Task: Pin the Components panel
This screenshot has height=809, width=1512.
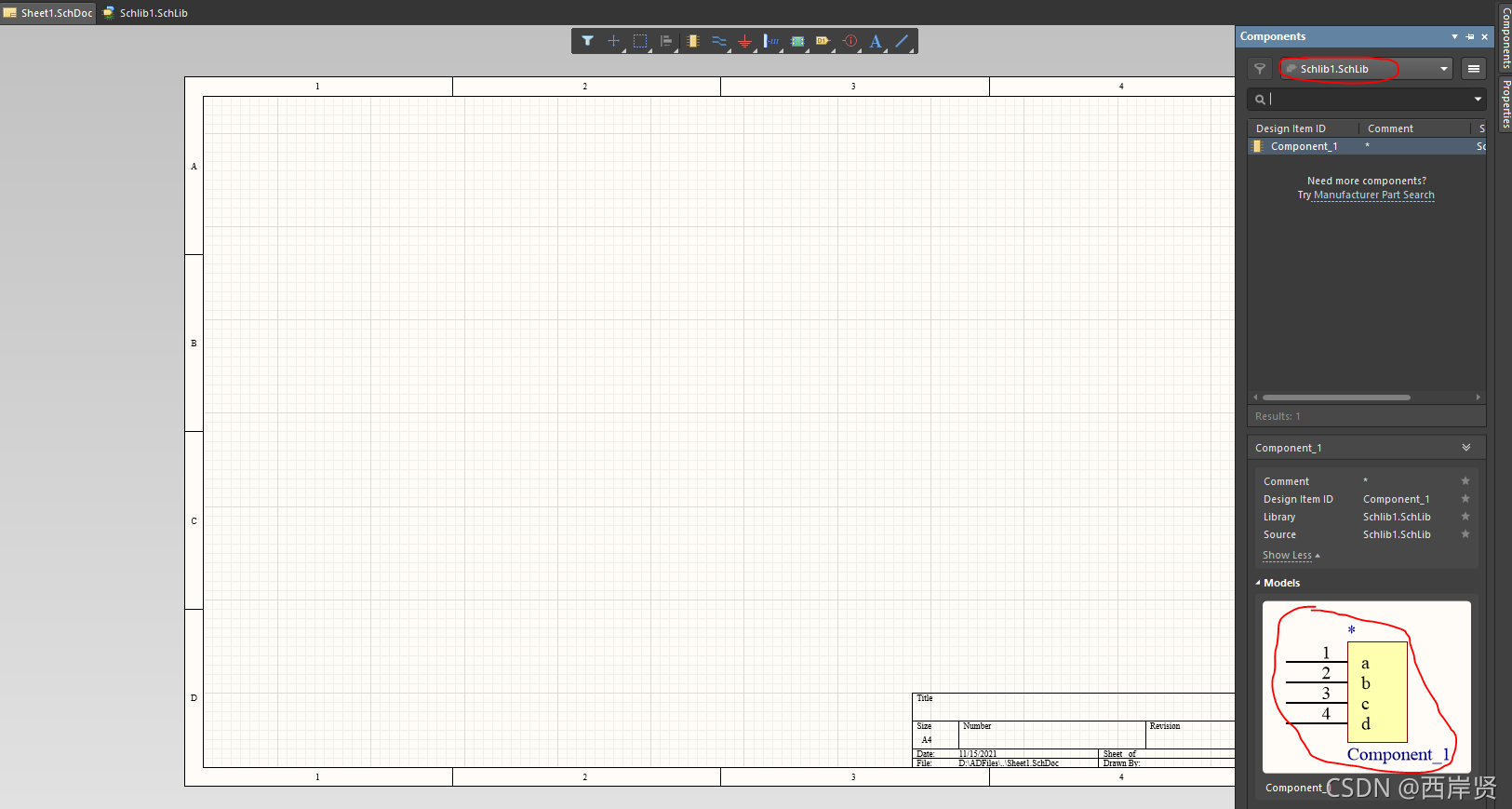Action: pyautogui.click(x=1470, y=37)
